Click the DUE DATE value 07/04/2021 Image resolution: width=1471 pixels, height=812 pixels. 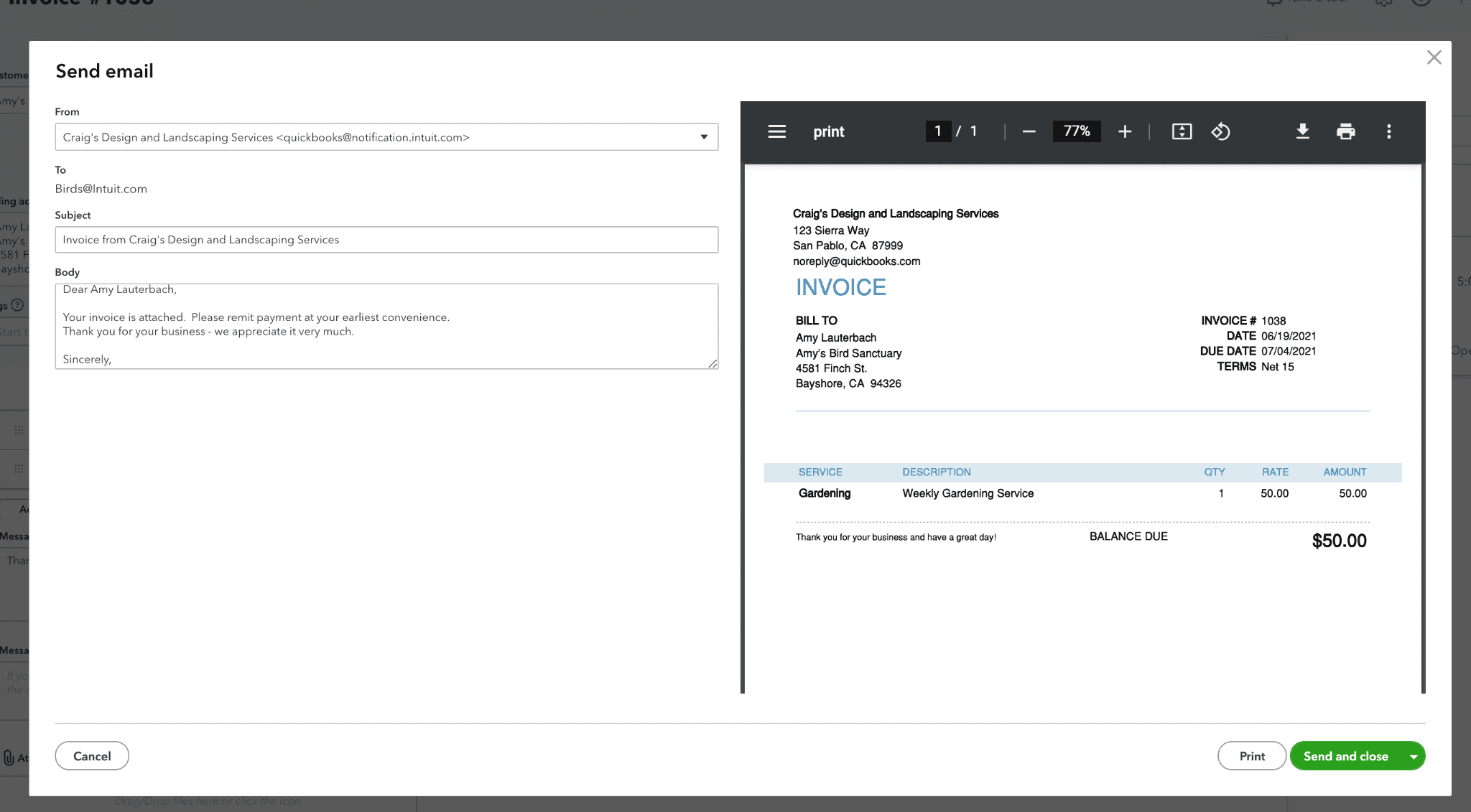pos(1289,351)
